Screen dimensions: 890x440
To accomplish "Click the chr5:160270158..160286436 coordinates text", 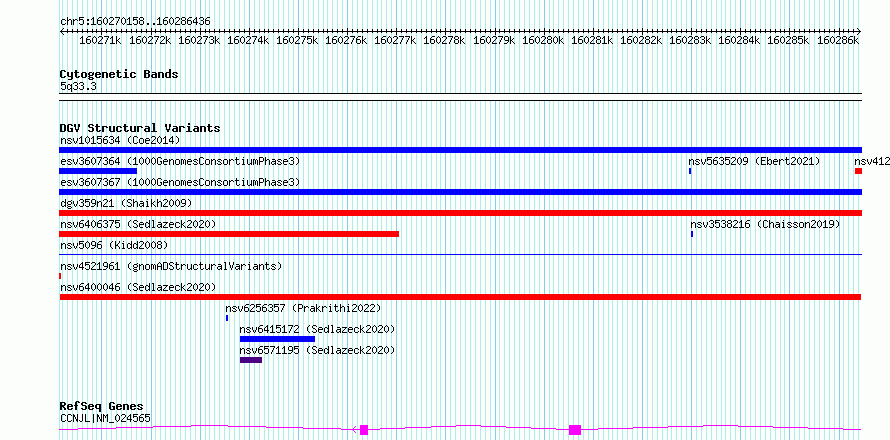I will coord(135,22).
